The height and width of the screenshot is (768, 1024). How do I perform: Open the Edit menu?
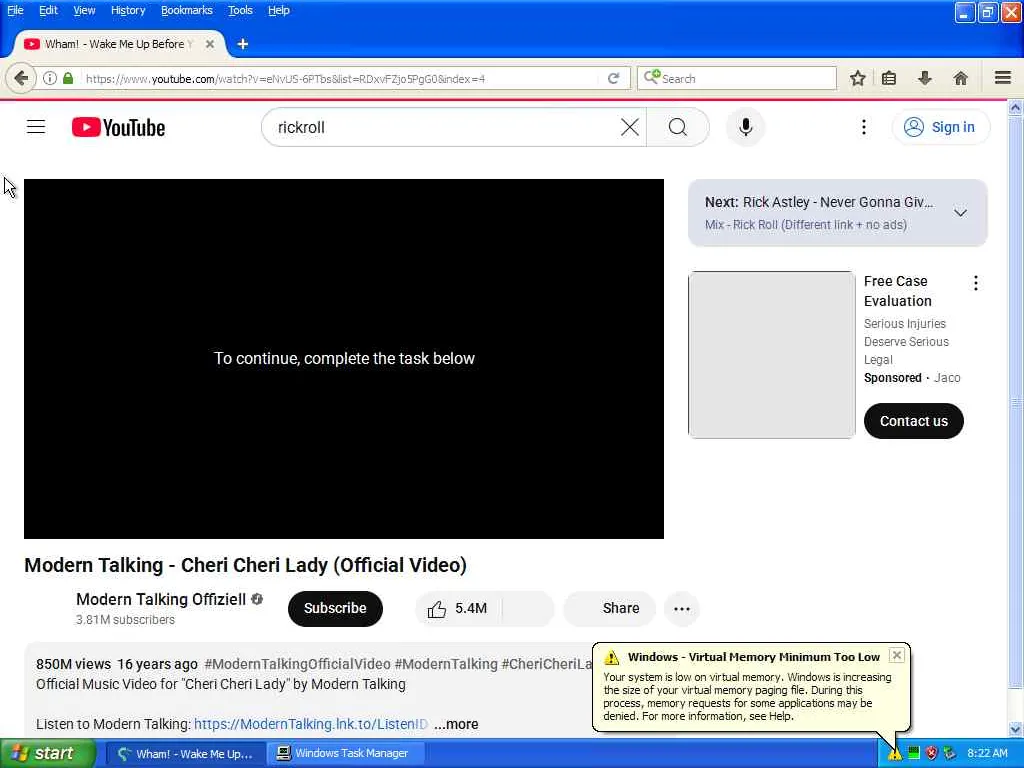48,10
